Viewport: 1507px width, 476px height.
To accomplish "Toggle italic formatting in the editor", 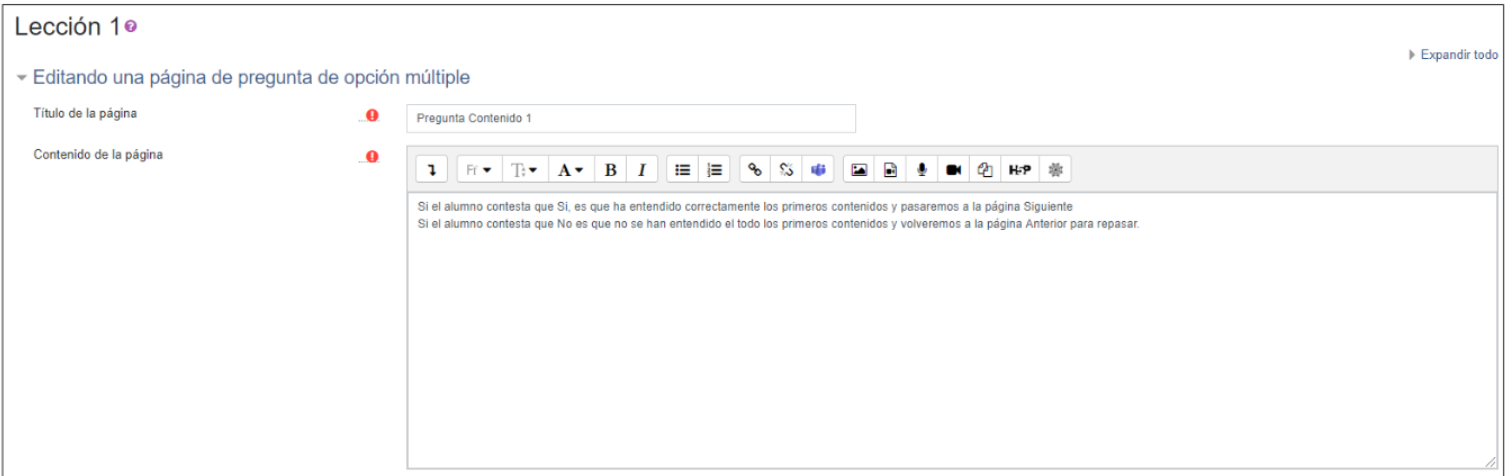I will click(x=642, y=170).
